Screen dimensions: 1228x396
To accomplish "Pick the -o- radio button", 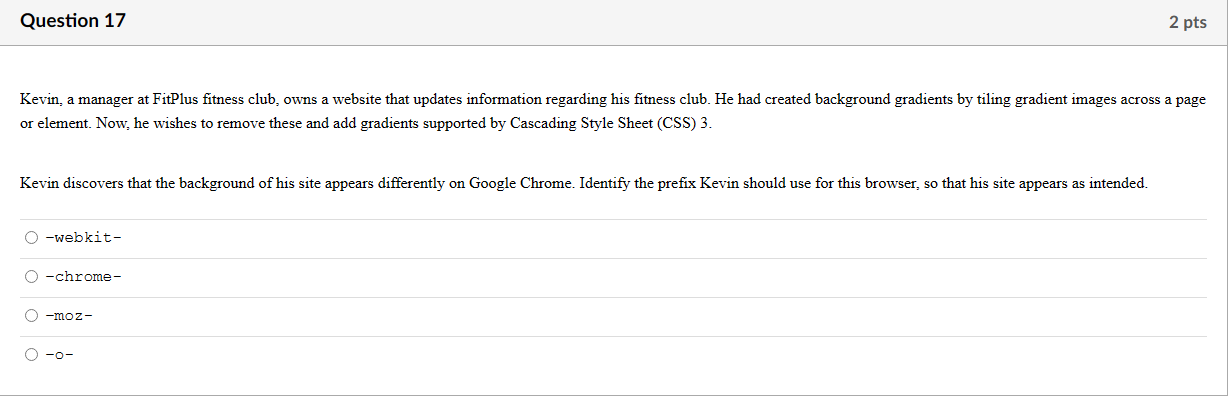I will pyautogui.click(x=32, y=354).
